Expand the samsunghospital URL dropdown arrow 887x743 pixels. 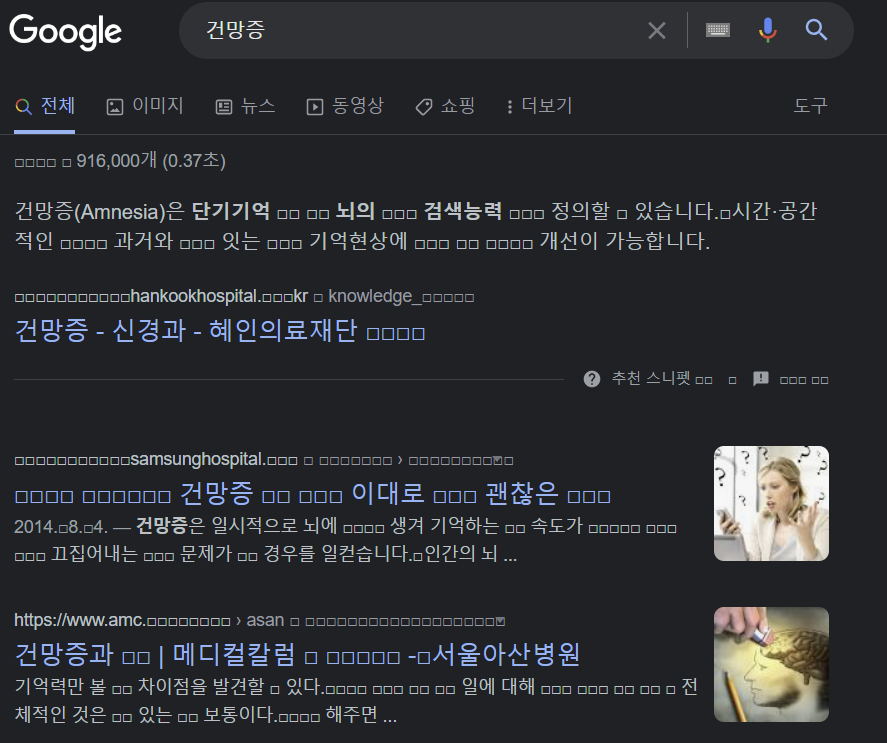(x=497, y=460)
